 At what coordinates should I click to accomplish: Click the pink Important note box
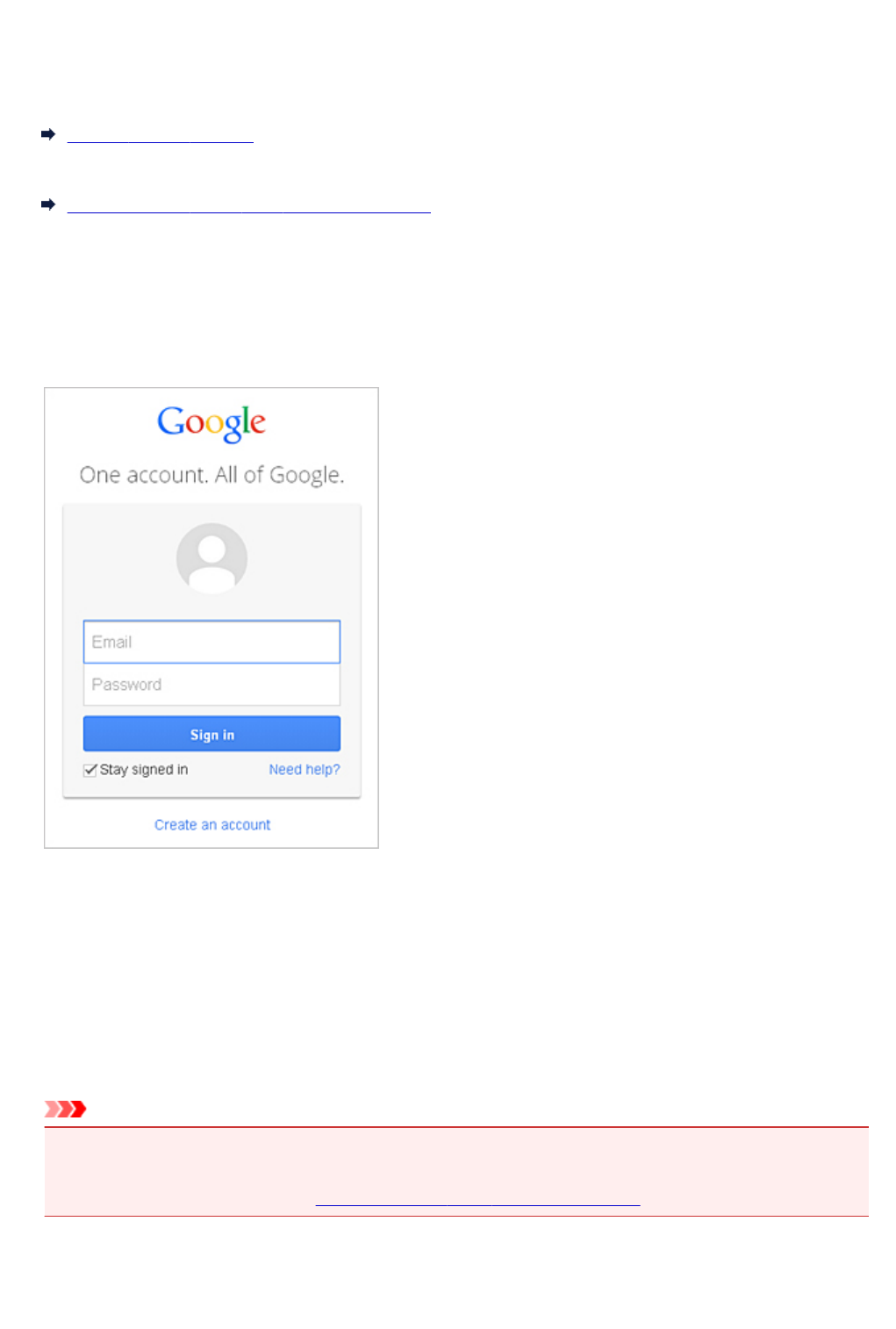(x=456, y=1171)
